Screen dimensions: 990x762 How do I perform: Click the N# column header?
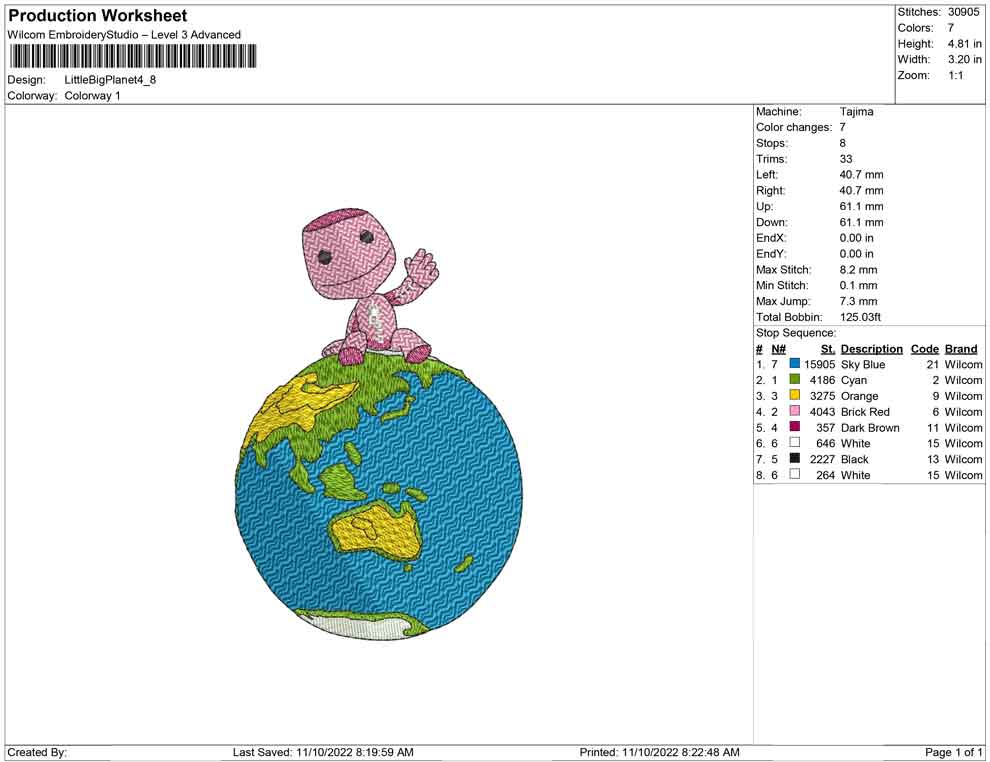[x=778, y=349]
